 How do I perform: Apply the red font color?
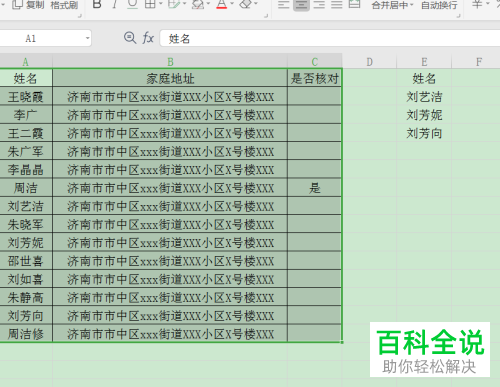(x=222, y=4)
